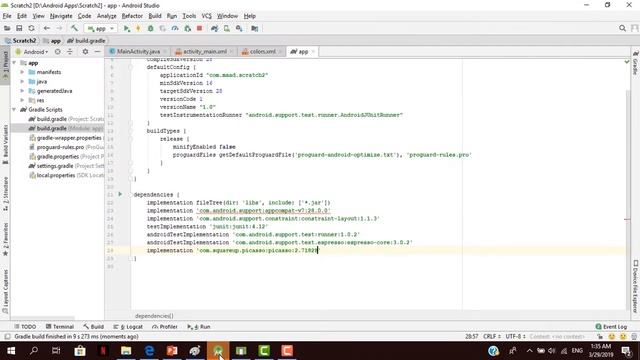Open the Terminal tool window
The image size is (640, 360).
pyautogui.click(x=60, y=327)
